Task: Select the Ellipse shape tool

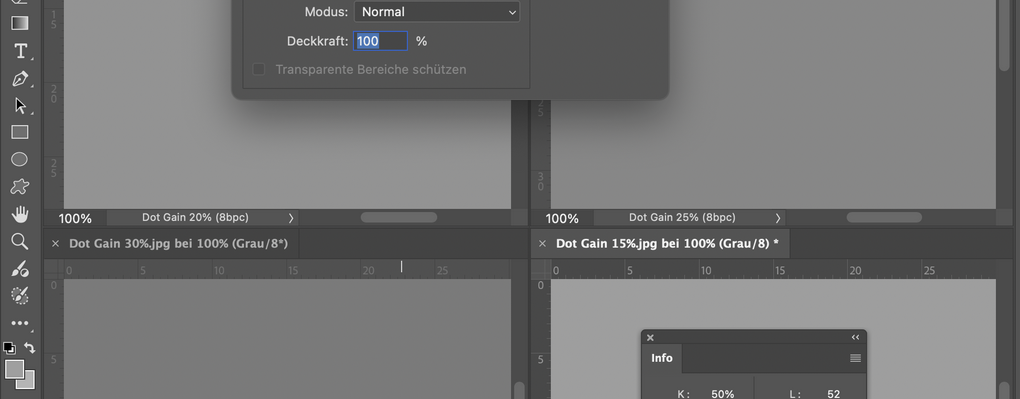Action: point(20,159)
